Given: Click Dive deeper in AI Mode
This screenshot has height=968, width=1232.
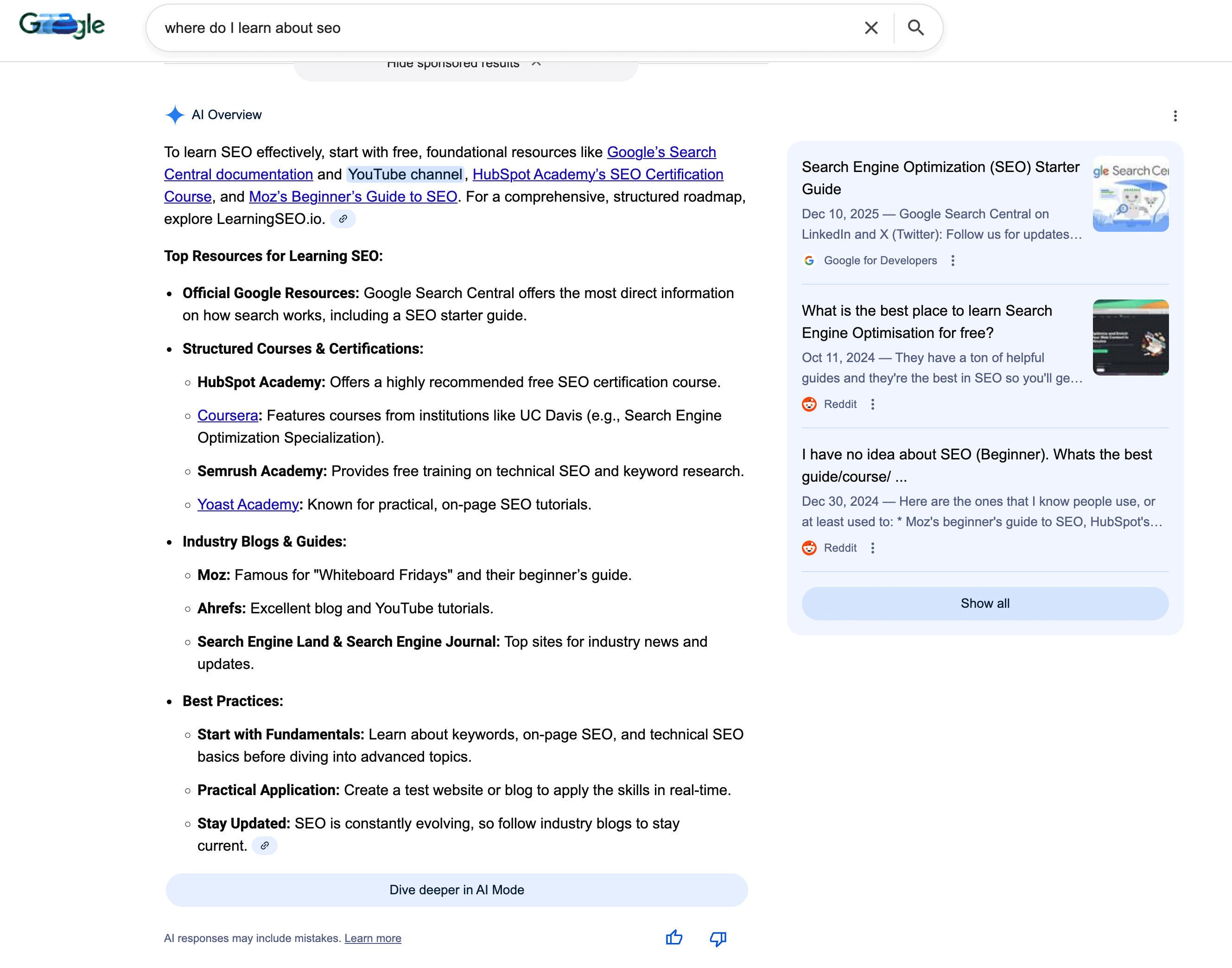Looking at the screenshot, I should point(457,890).
